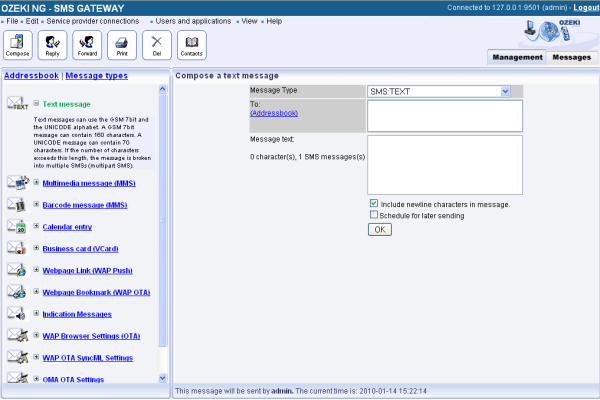Select the Forward toolbar icon
This screenshot has width=600, height=400.
pyautogui.click(x=87, y=45)
